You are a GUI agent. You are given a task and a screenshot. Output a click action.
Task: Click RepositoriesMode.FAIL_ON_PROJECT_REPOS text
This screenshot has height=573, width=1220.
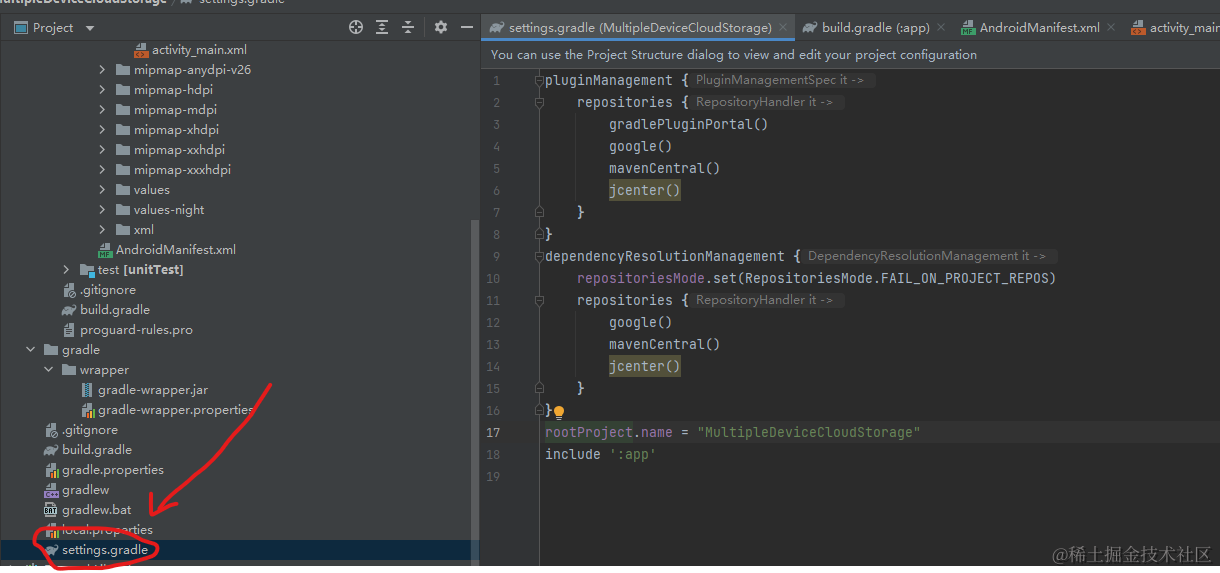coord(900,278)
